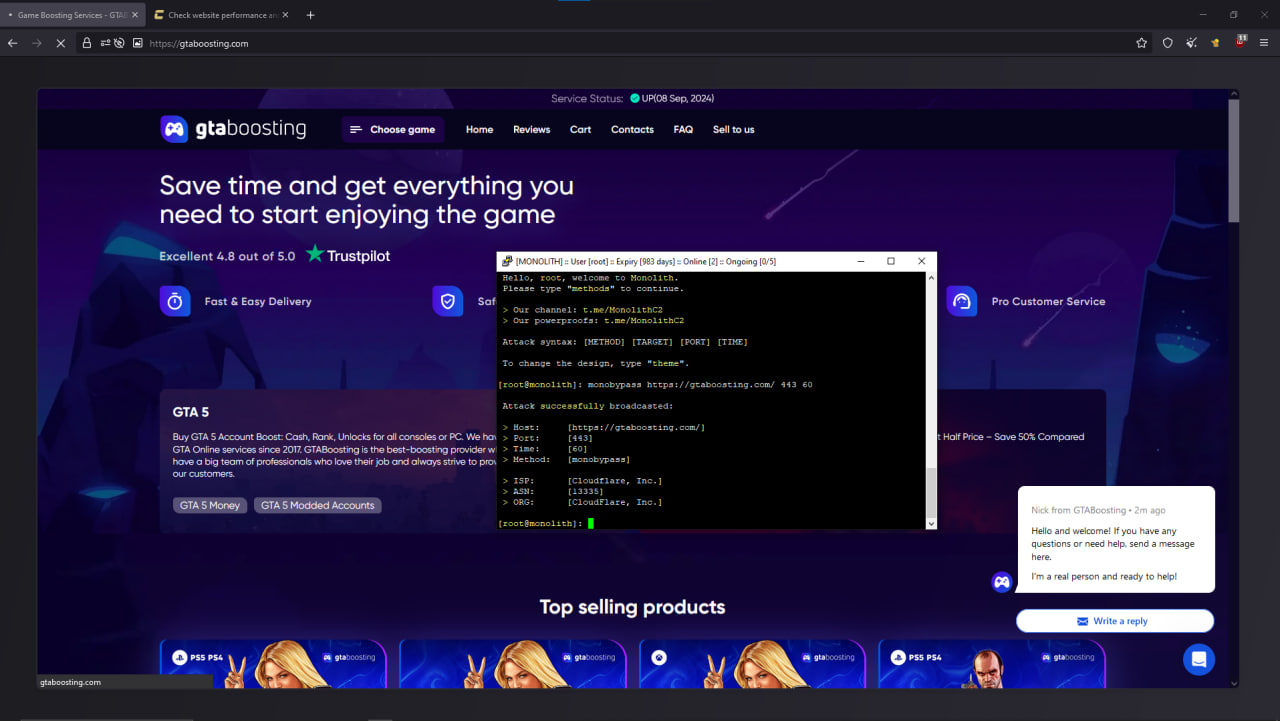Open the Sell to us page
The width and height of the screenshot is (1280, 721).
[x=734, y=129]
